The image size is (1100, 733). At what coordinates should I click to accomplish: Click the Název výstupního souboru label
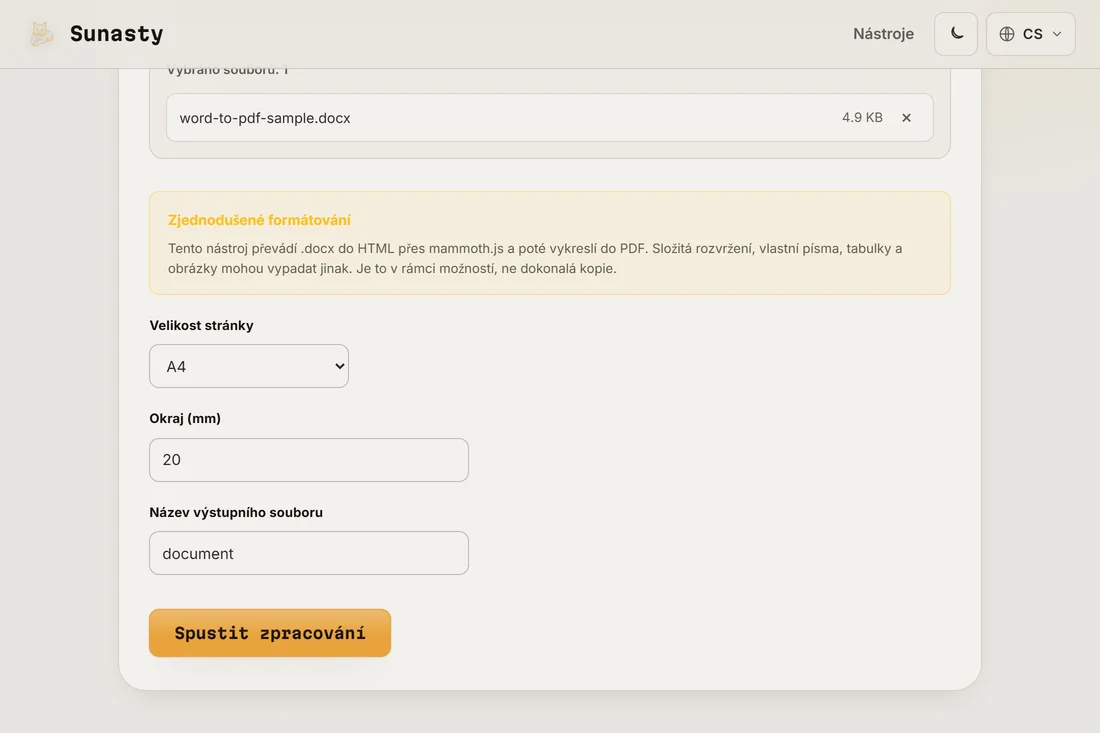(236, 513)
